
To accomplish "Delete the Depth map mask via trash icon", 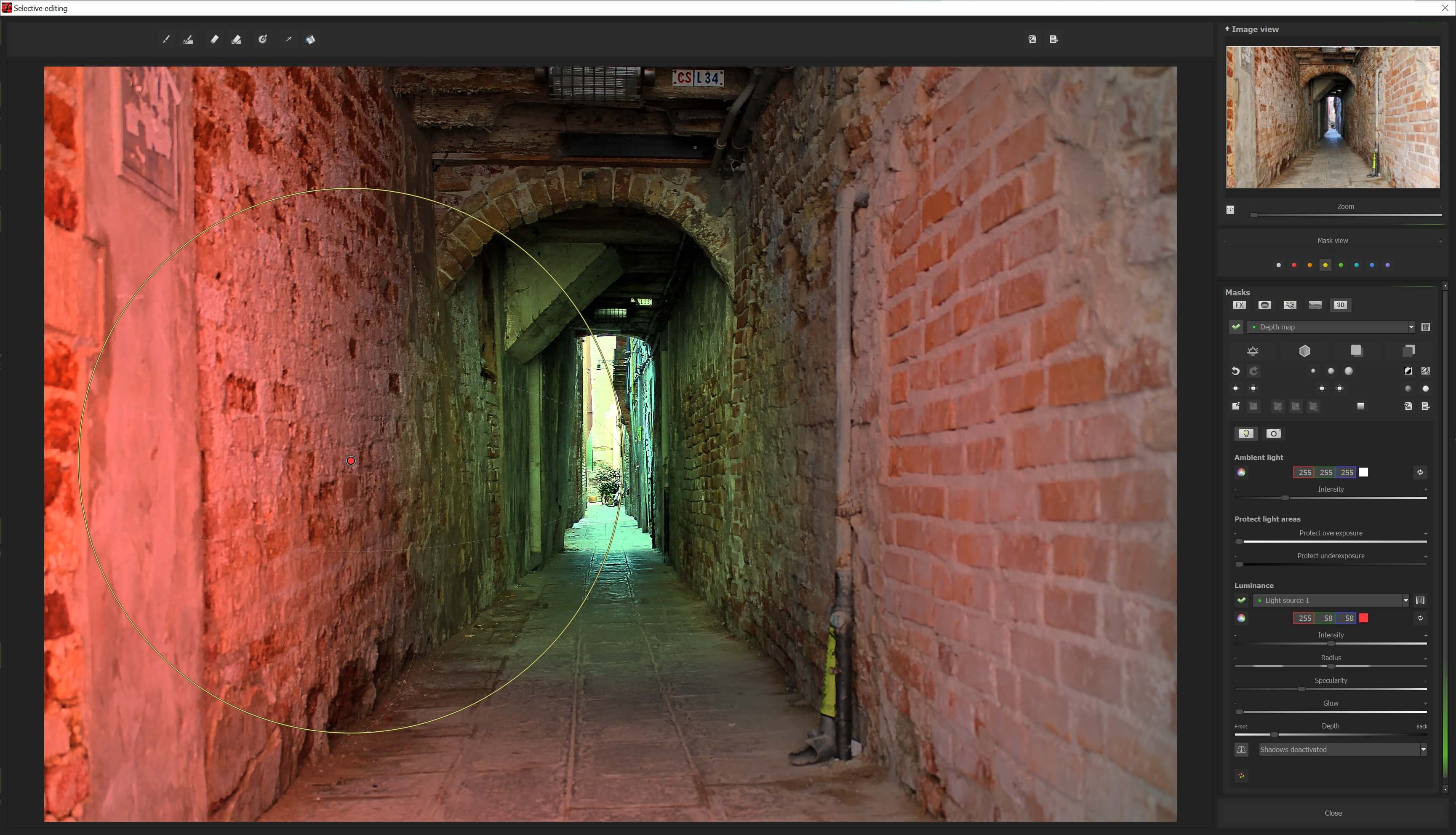I will click(x=1426, y=327).
